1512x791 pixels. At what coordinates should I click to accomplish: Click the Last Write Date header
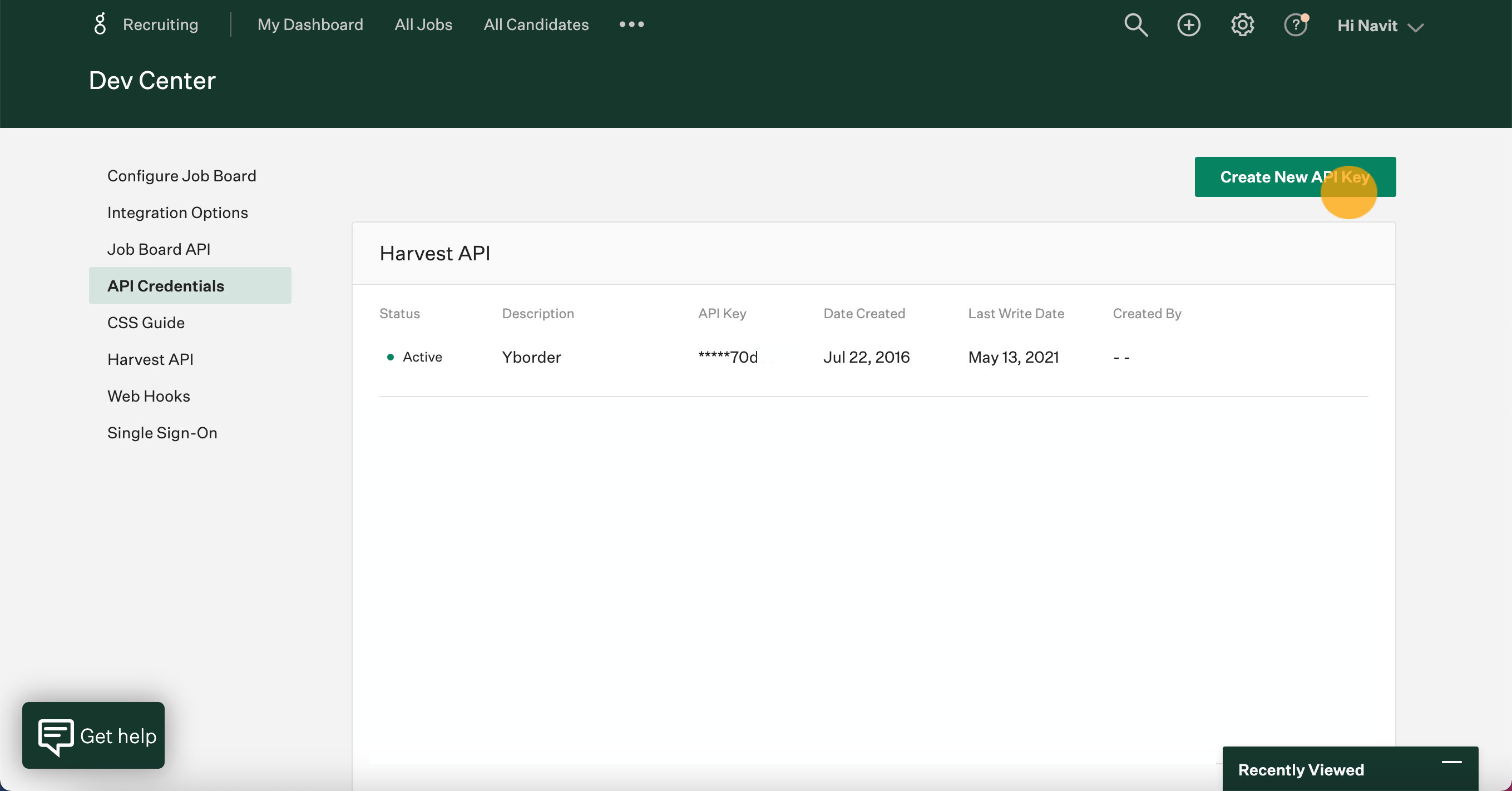coord(1016,313)
